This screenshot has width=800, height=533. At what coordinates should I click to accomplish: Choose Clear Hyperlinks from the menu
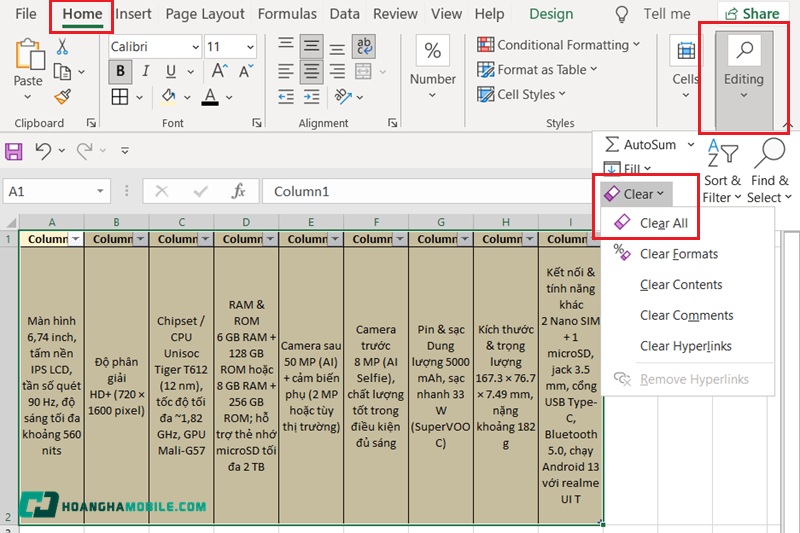tap(687, 346)
